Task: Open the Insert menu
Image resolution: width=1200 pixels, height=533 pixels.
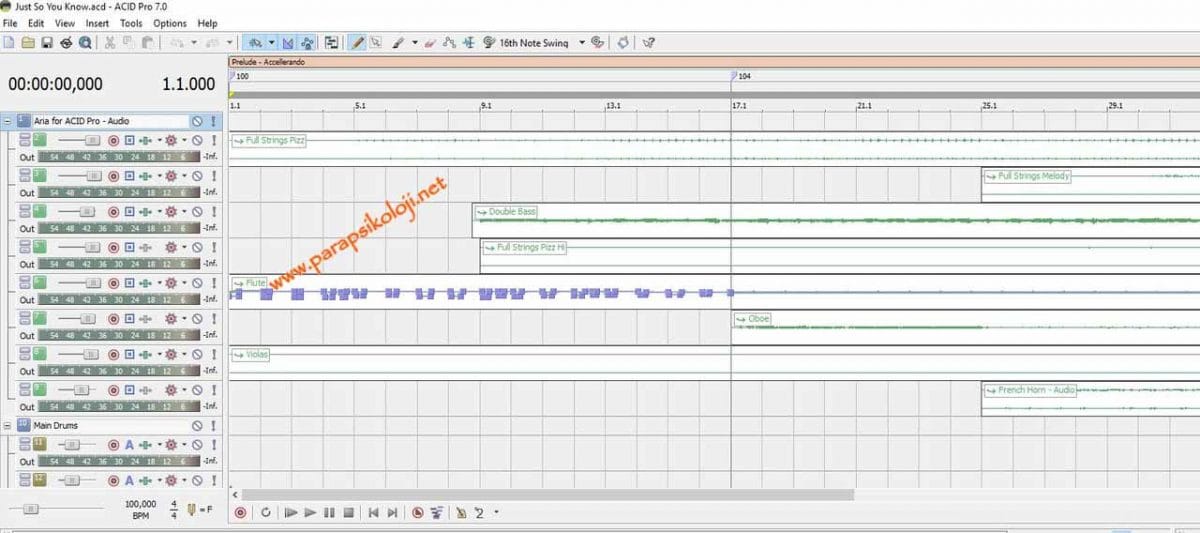Action: pos(98,23)
